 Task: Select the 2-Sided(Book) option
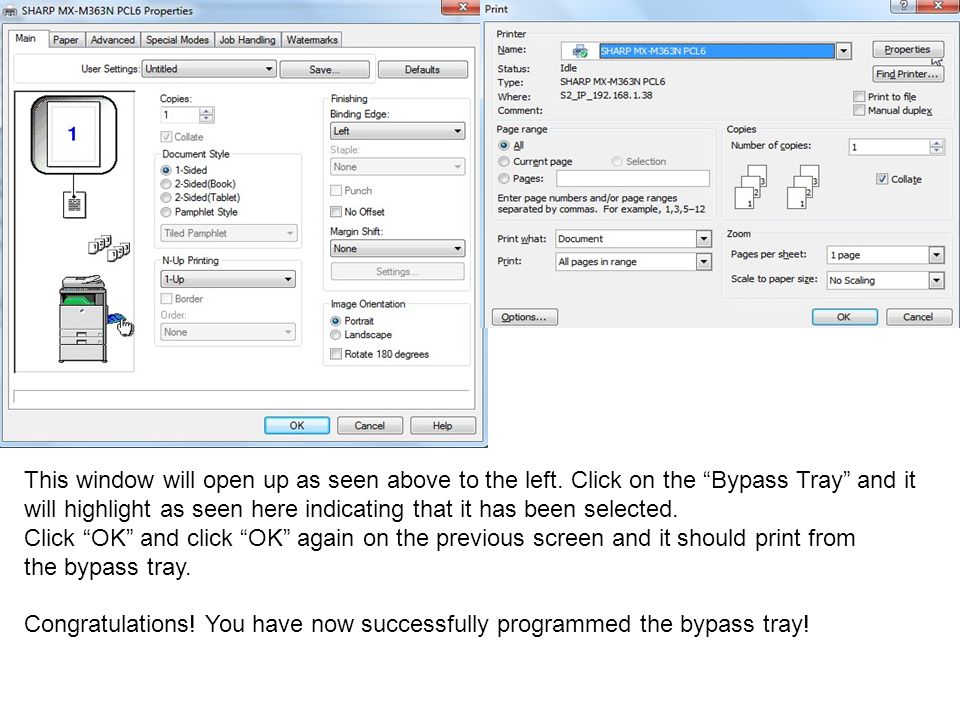(x=166, y=184)
